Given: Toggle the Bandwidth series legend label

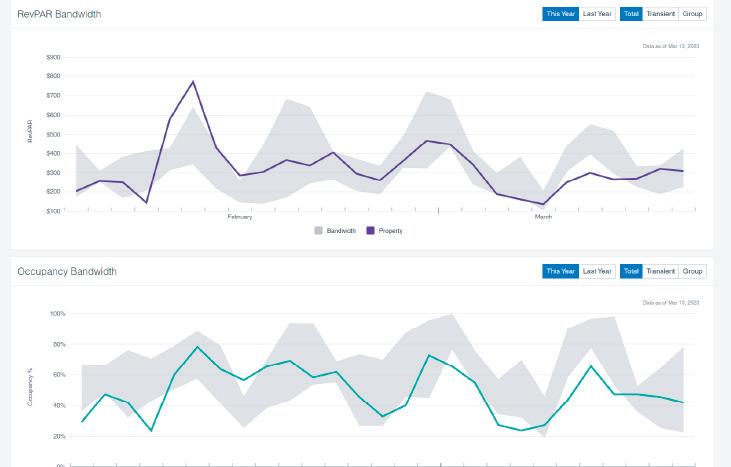Looking at the screenshot, I should tap(341, 231).
